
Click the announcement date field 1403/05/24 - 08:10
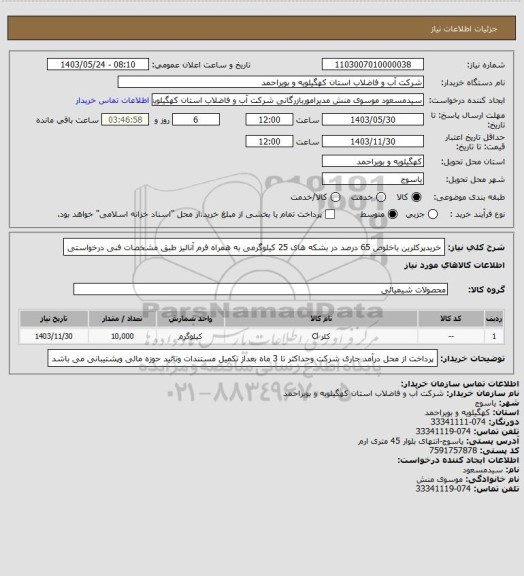tap(98, 65)
